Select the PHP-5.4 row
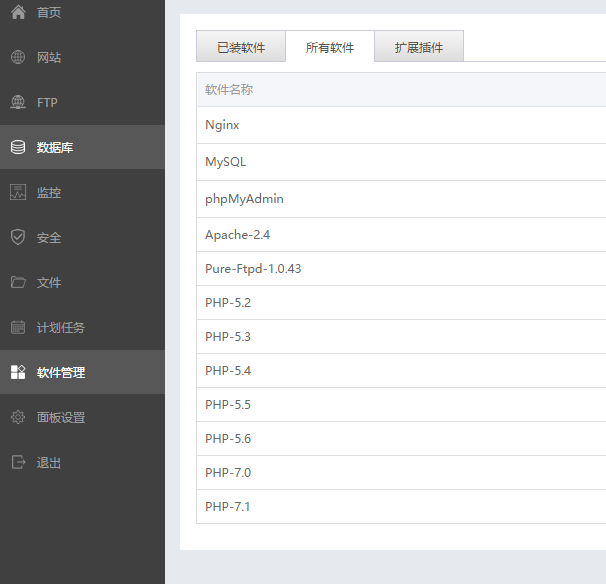 coord(401,371)
